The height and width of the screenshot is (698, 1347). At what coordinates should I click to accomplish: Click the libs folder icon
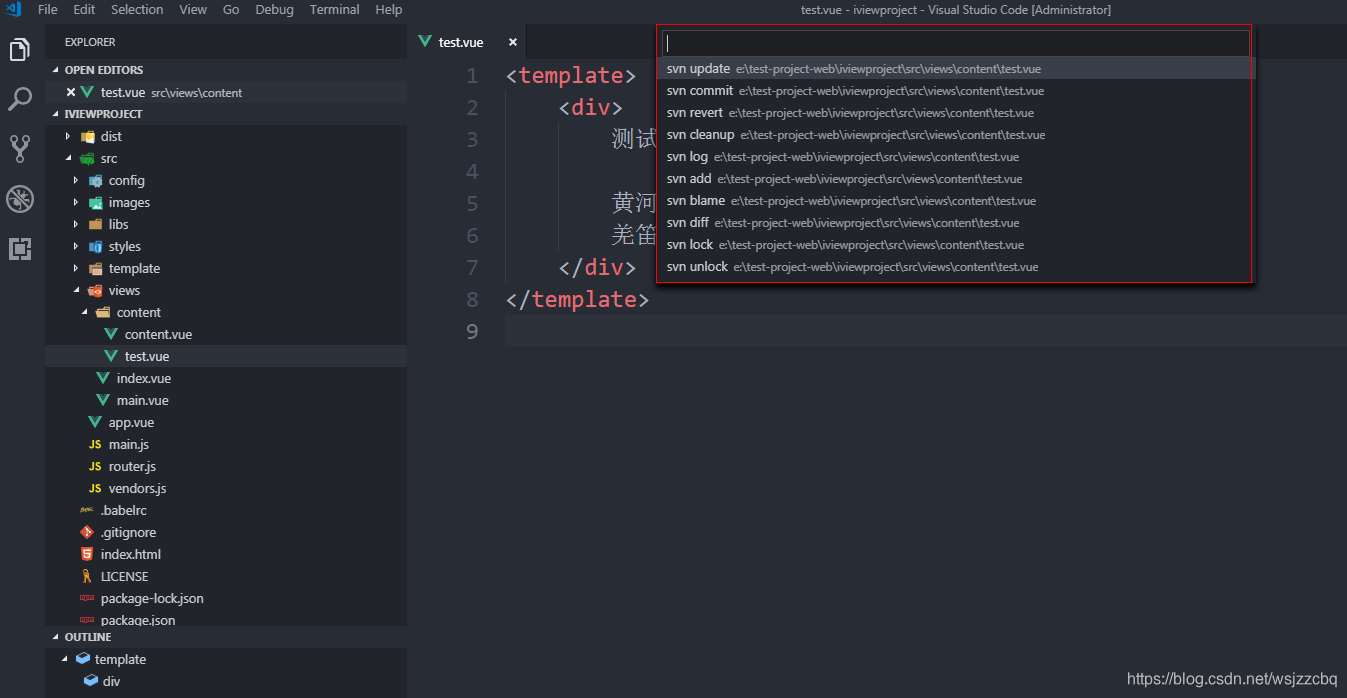pyautogui.click(x=96, y=224)
